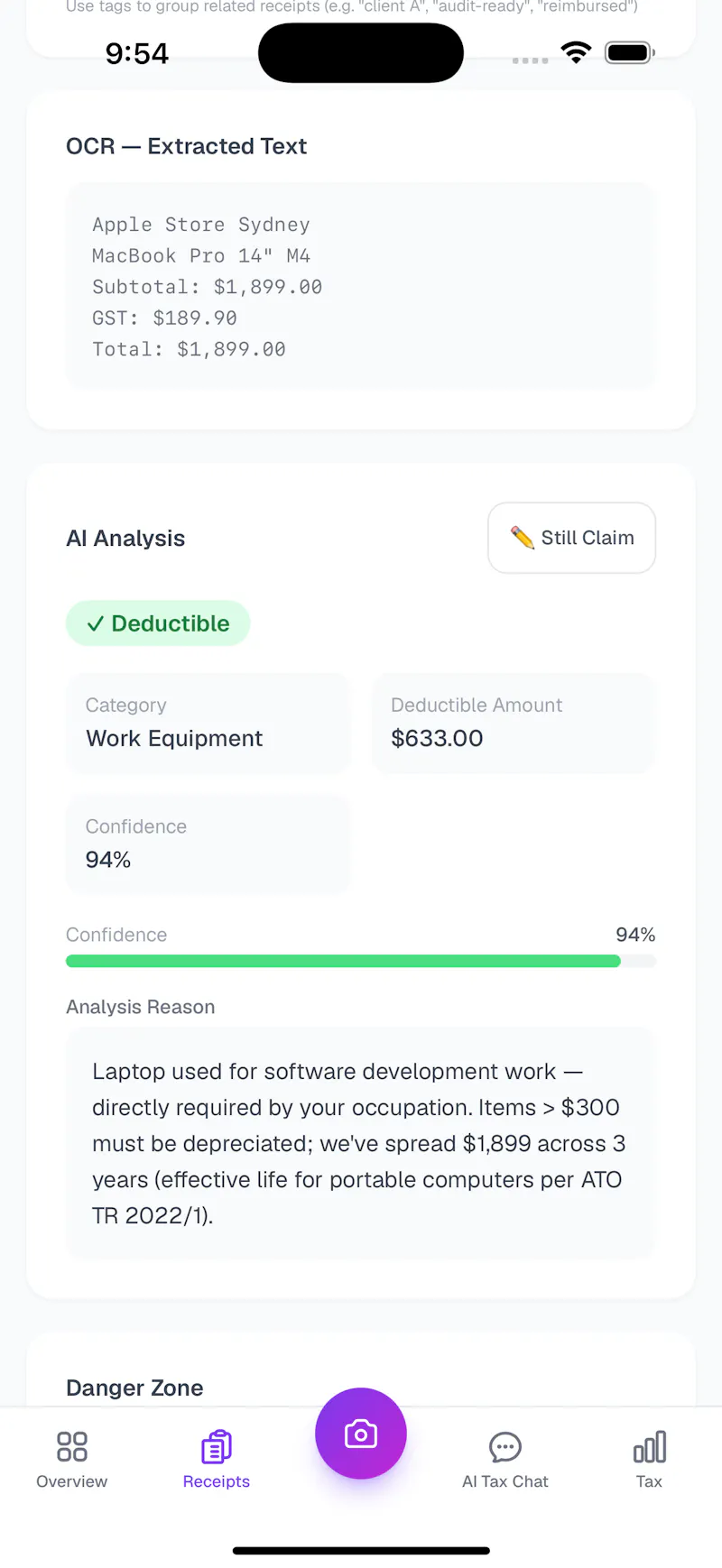Open the Overview tab

[x=71, y=1459]
